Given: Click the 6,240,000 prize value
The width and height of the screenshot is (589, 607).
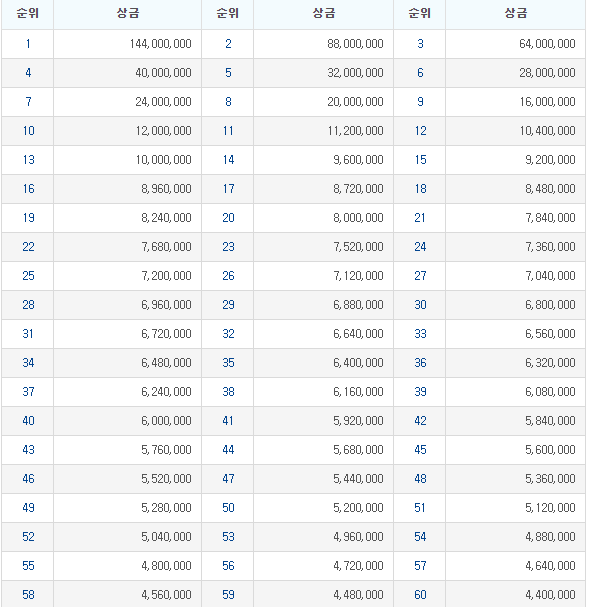Looking at the screenshot, I should 166,392.
